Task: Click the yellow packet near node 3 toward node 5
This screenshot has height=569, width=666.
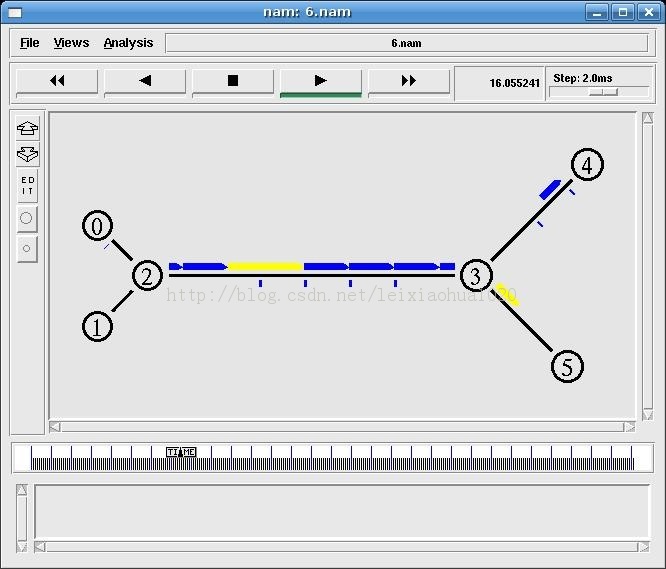Action: point(508,294)
